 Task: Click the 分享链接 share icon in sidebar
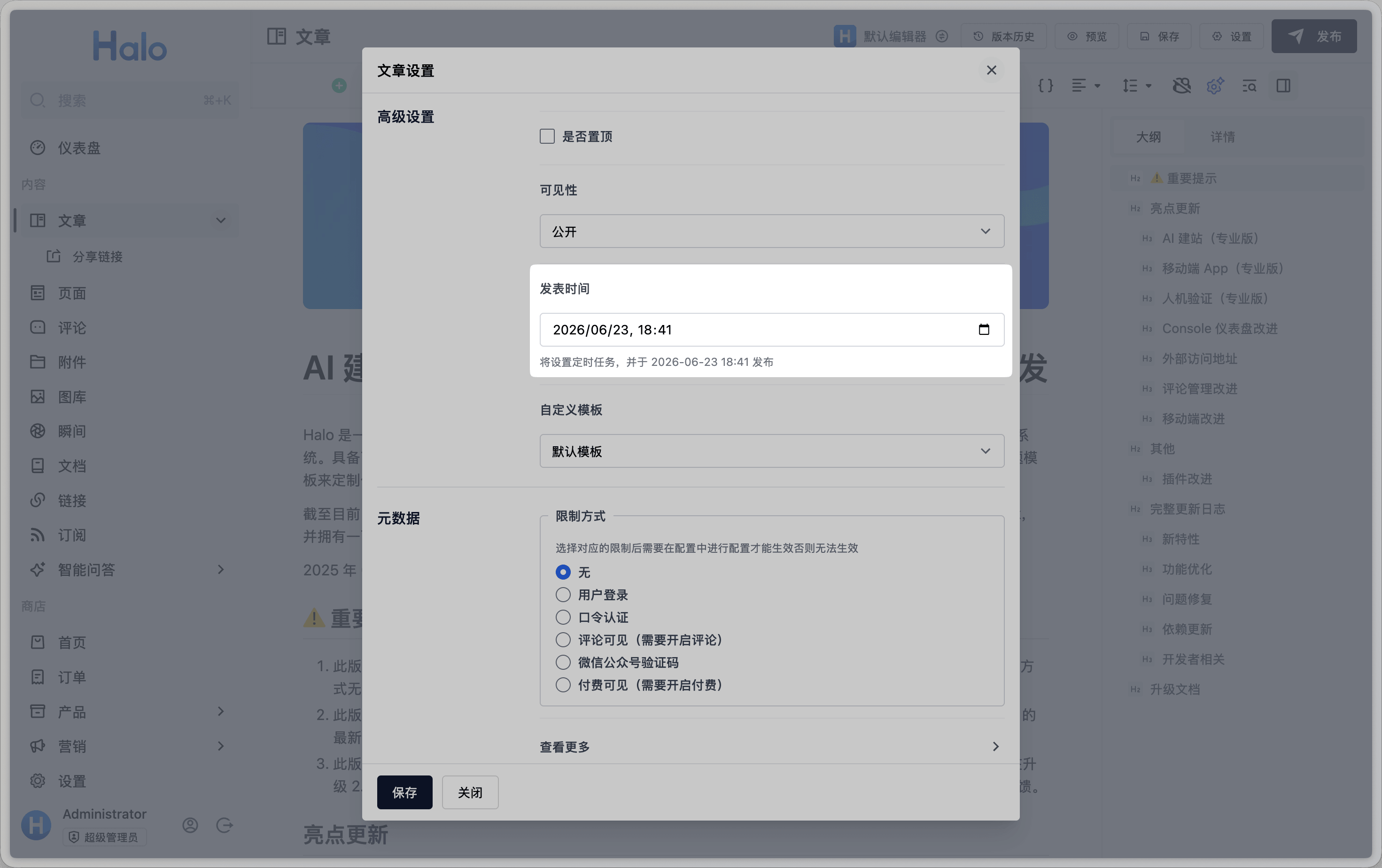(54, 256)
